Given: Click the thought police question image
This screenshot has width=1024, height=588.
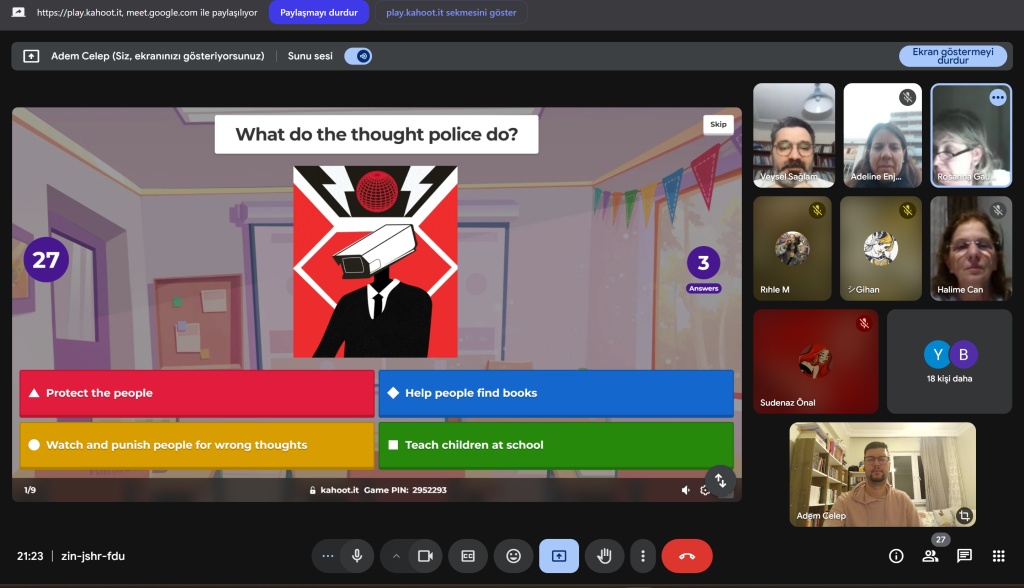Looking at the screenshot, I should click(376, 261).
